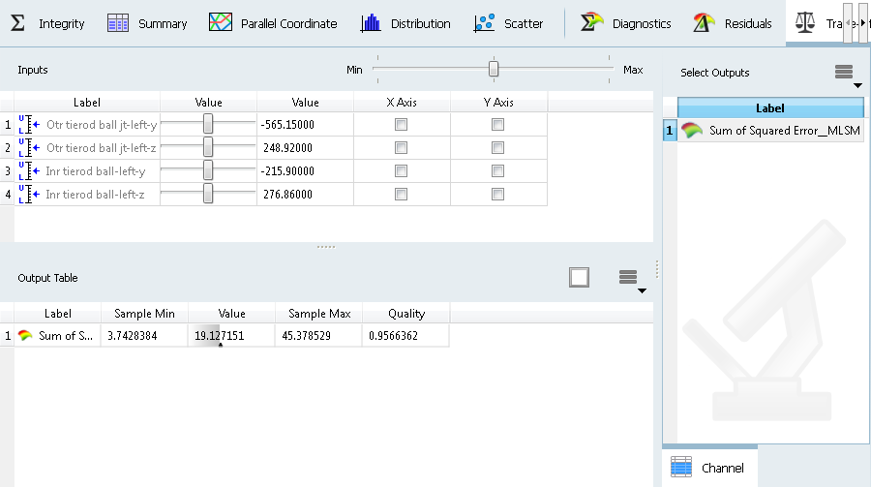Click the Distribution histogram icon

(371, 23)
